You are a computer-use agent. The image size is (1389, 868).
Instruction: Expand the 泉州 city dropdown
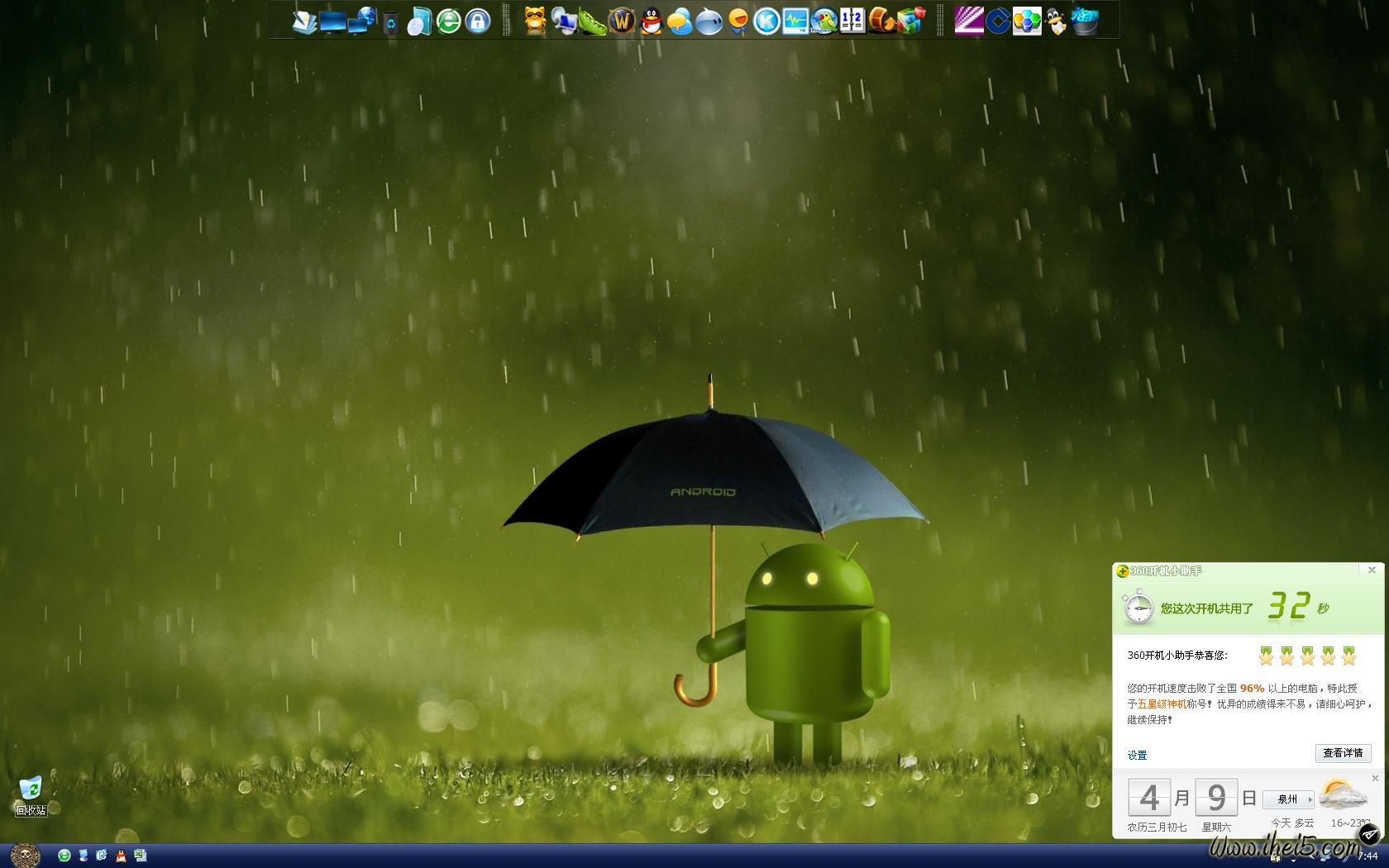(1288, 799)
